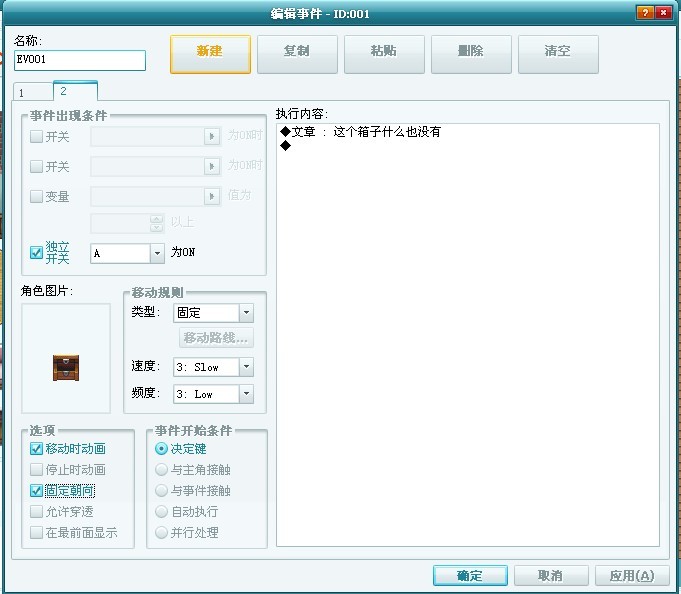681x594 pixels.
Task: Select the 决定键 trigger radio button
Action: tap(161, 449)
